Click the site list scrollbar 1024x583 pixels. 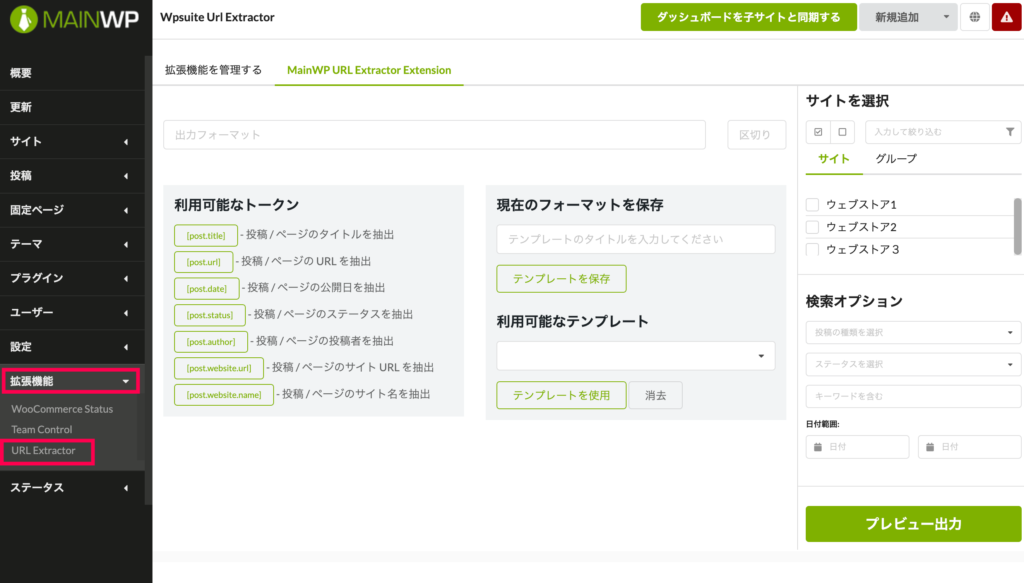[x=1017, y=227]
